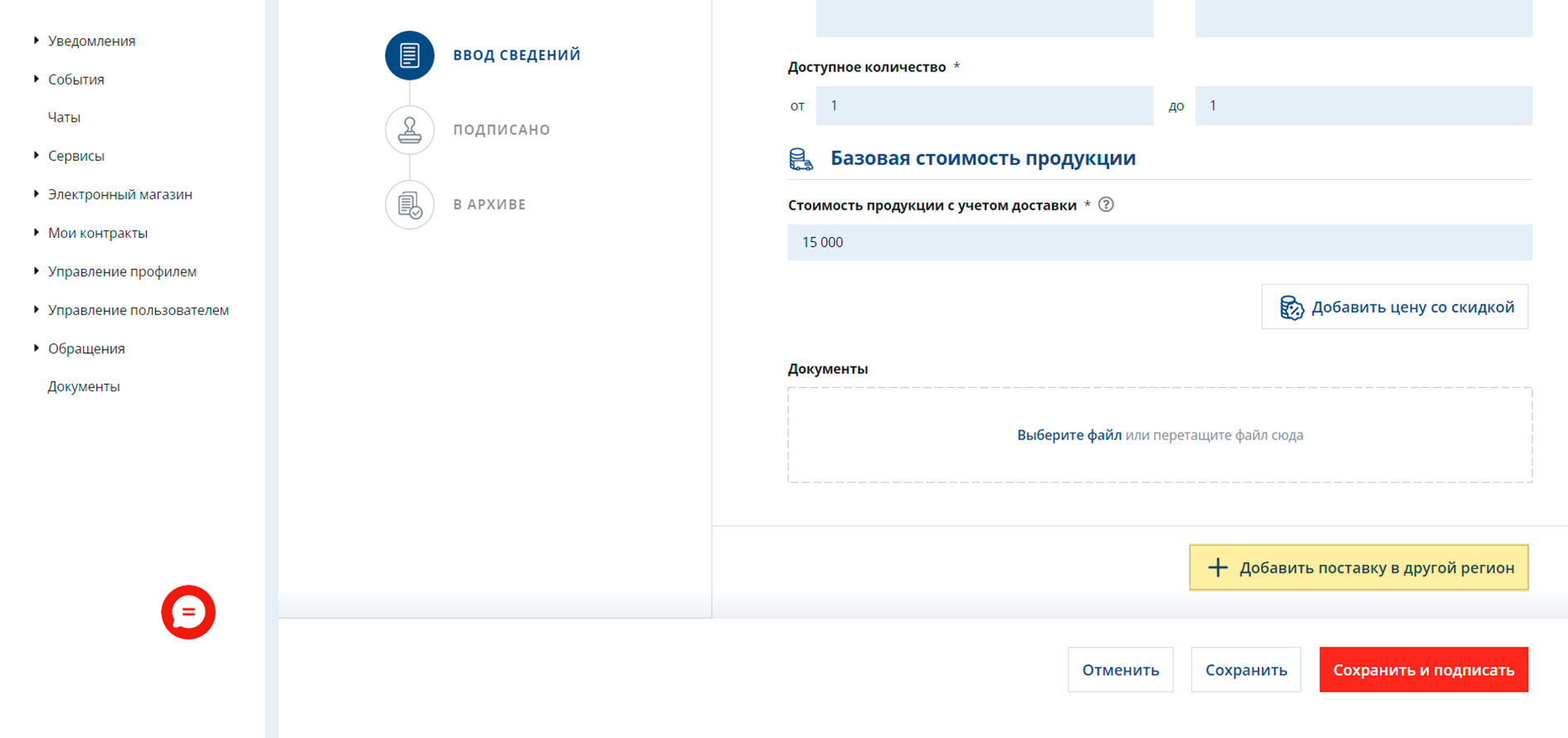Click the Отменить button

coord(1121,670)
